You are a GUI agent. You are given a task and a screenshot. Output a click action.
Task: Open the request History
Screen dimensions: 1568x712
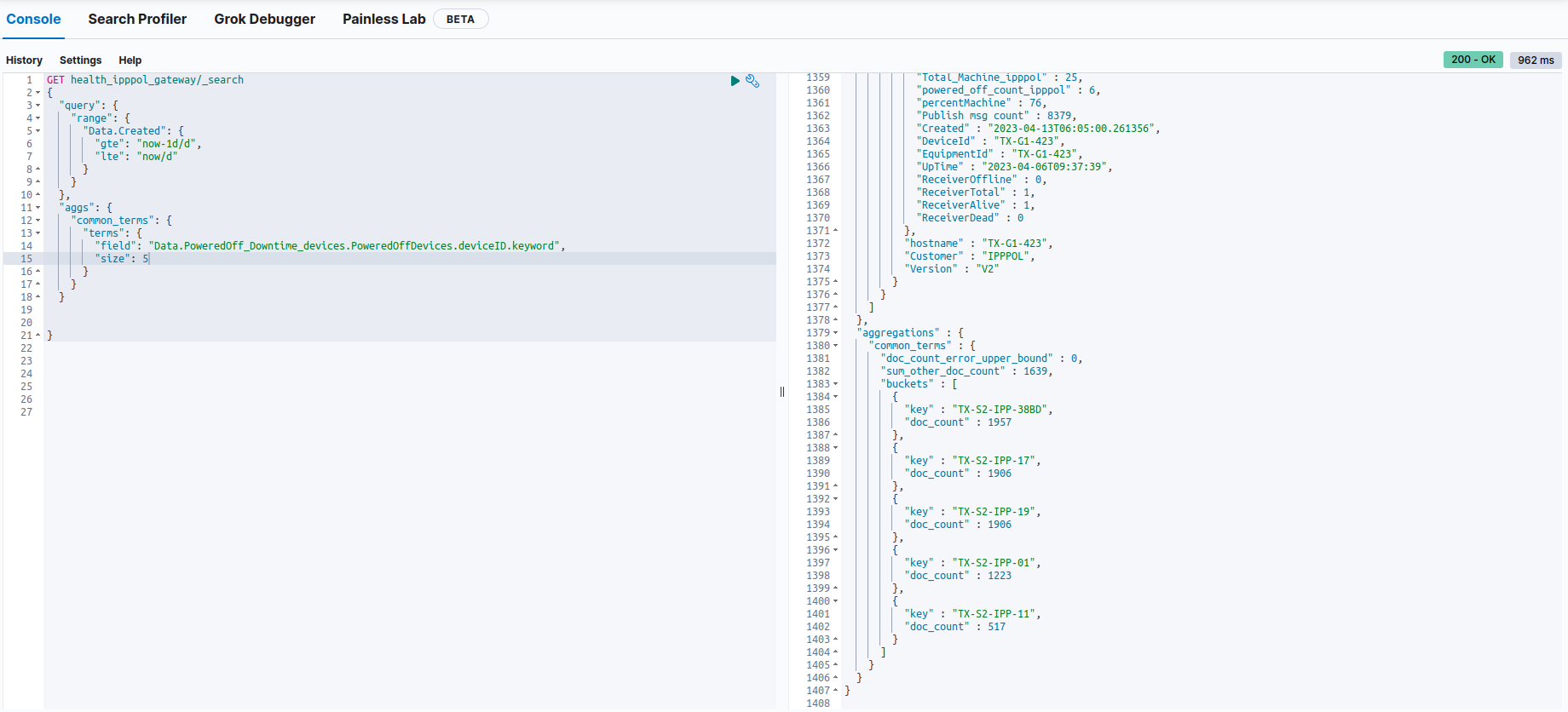pyautogui.click(x=24, y=60)
